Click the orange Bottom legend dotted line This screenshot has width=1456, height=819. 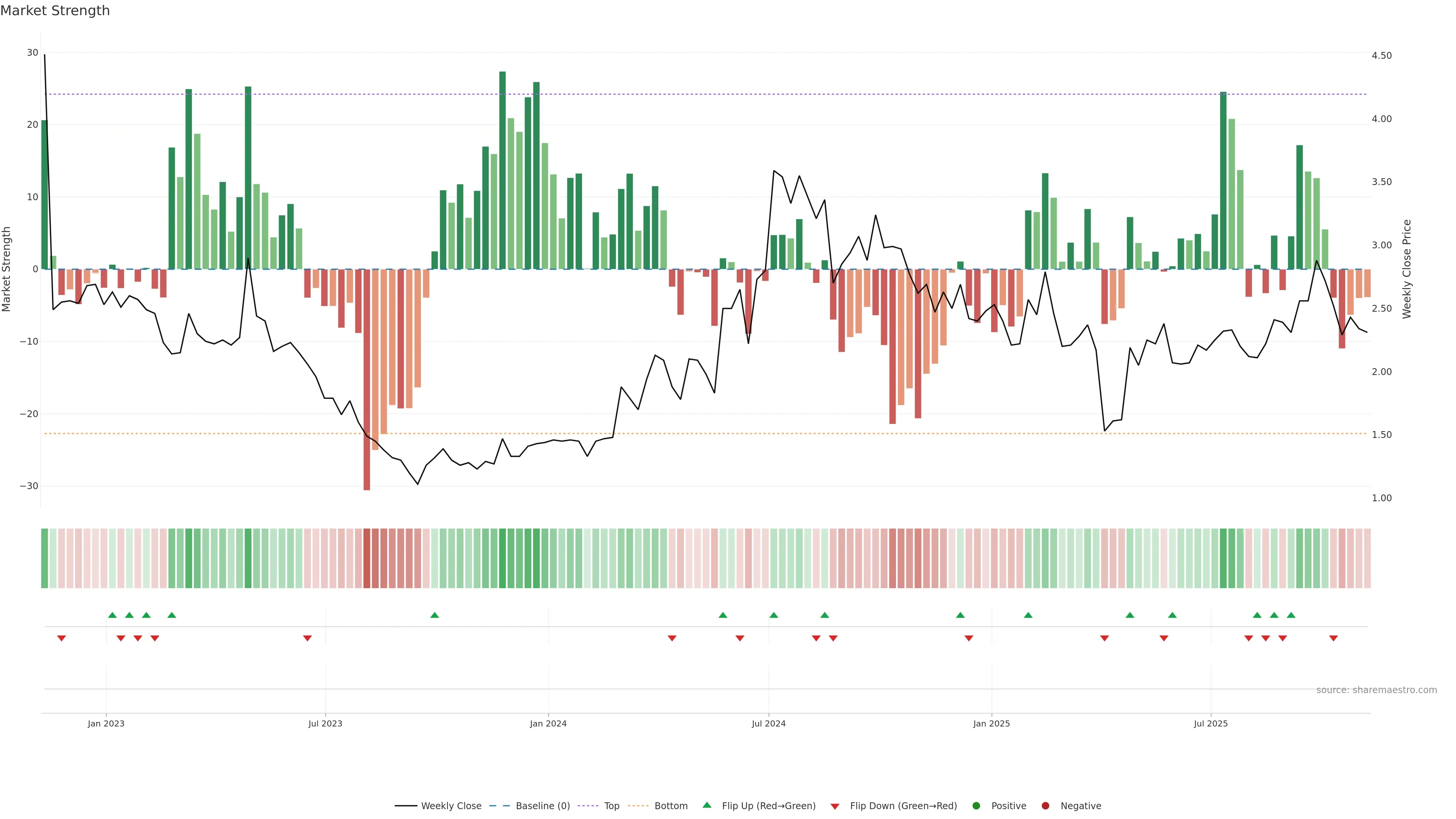click(639, 806)
